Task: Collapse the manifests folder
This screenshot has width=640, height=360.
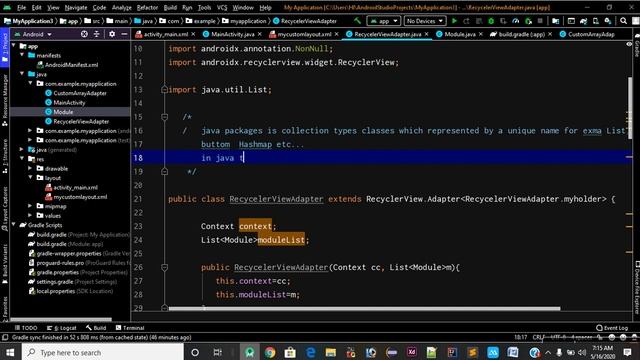Action: pyautogui.click(x=22, y=55)
